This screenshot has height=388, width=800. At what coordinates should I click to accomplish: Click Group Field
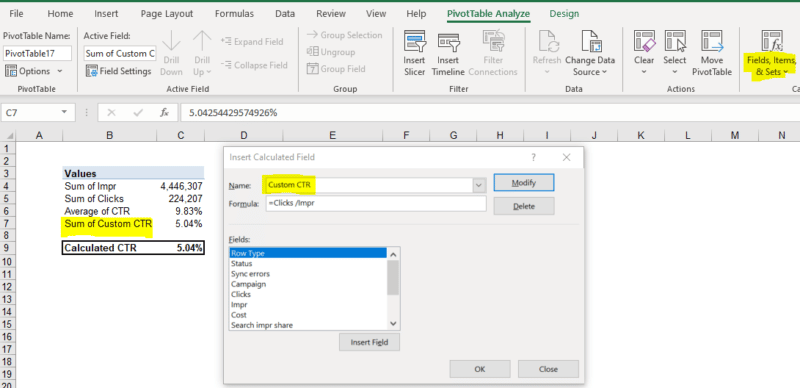[x=336, y=68]
